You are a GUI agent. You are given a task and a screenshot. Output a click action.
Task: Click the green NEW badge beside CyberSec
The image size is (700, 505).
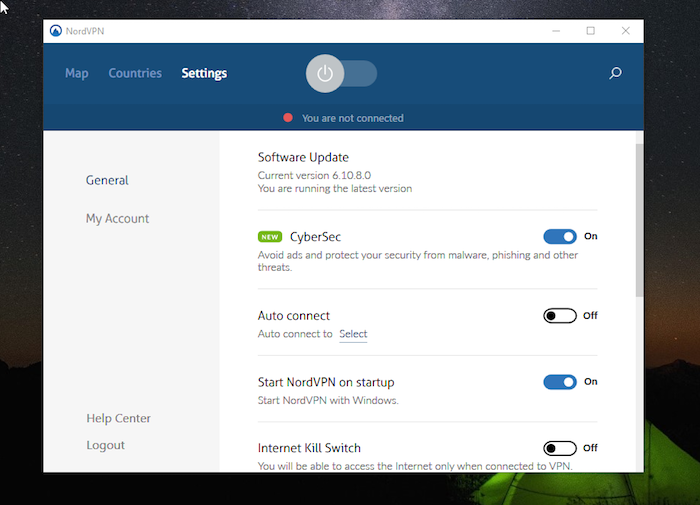[270, 237]
